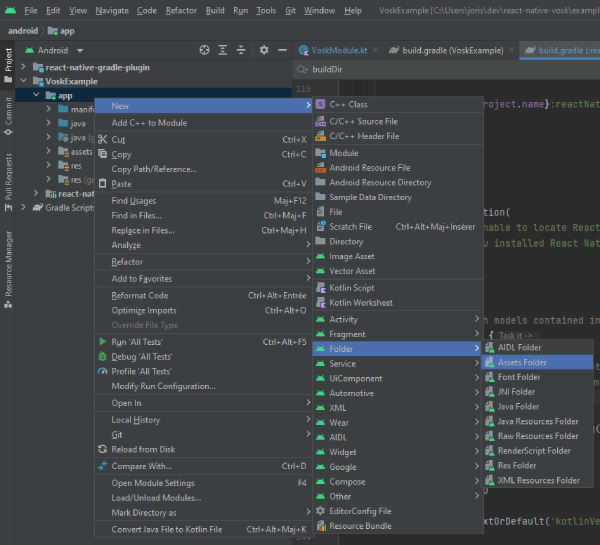The image size is (600, 545).
Task: Click the Resource Bundle icon
Action: click(x=321, y=525)
